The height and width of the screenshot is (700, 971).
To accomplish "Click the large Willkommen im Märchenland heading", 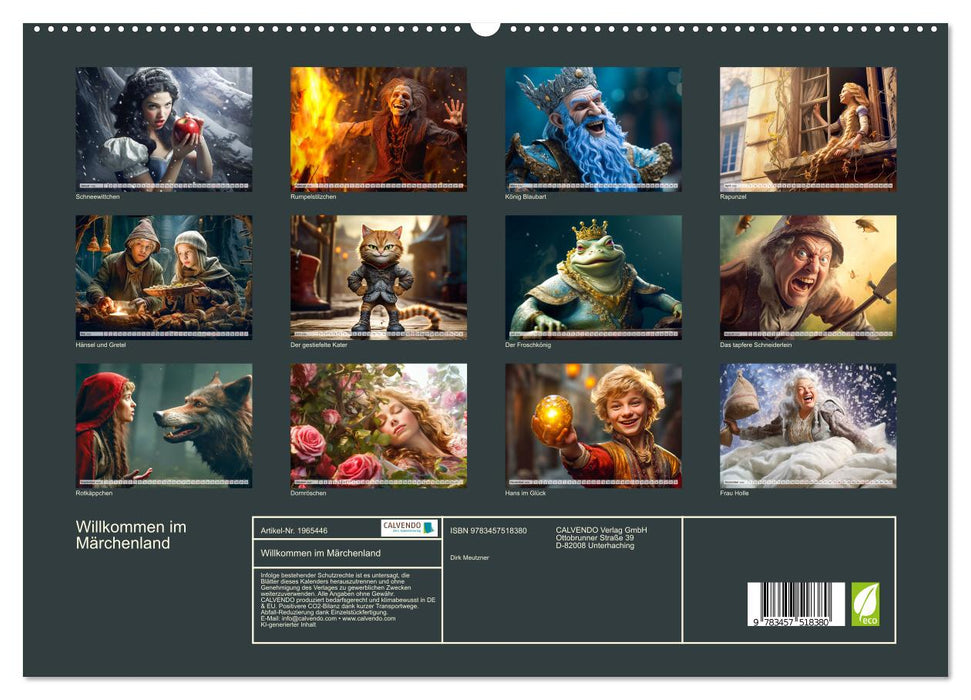I will 131,535.
